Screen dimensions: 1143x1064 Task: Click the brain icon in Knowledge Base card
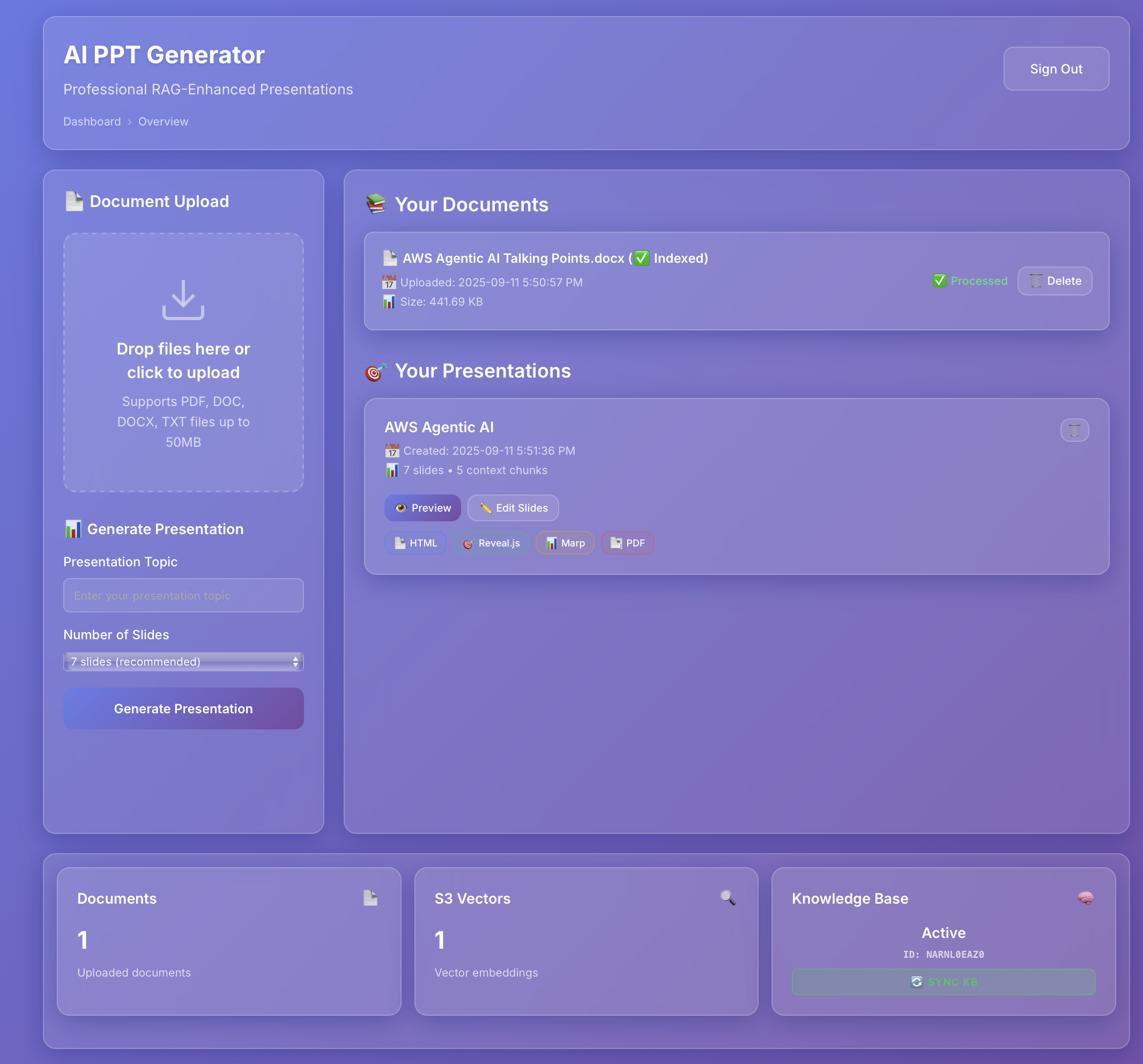pyautogui.click(x=1085, y=897)
